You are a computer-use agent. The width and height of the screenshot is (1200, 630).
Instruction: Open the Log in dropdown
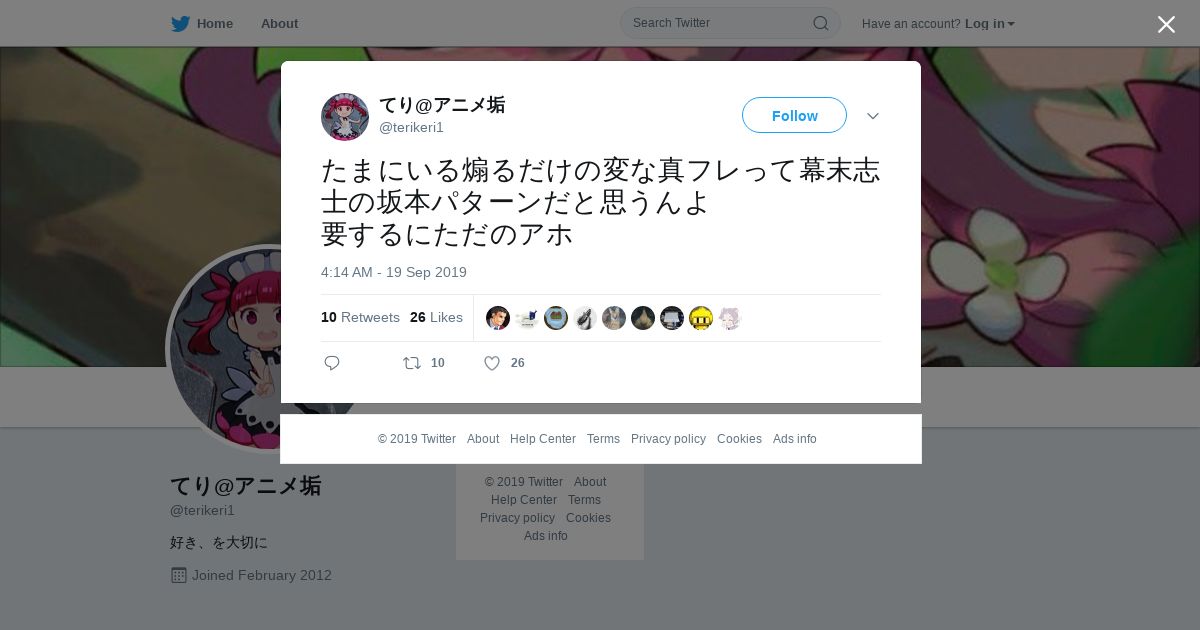tap(990, 24)
